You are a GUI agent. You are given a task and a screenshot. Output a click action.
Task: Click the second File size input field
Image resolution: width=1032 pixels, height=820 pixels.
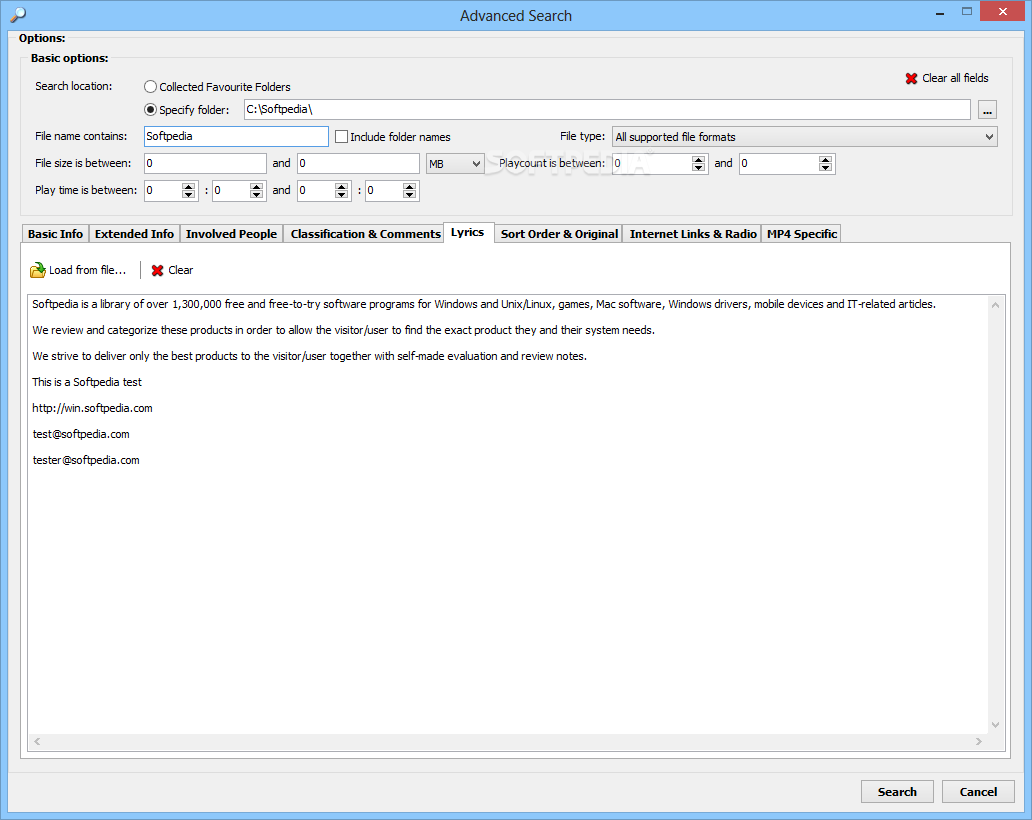point(358,163)
